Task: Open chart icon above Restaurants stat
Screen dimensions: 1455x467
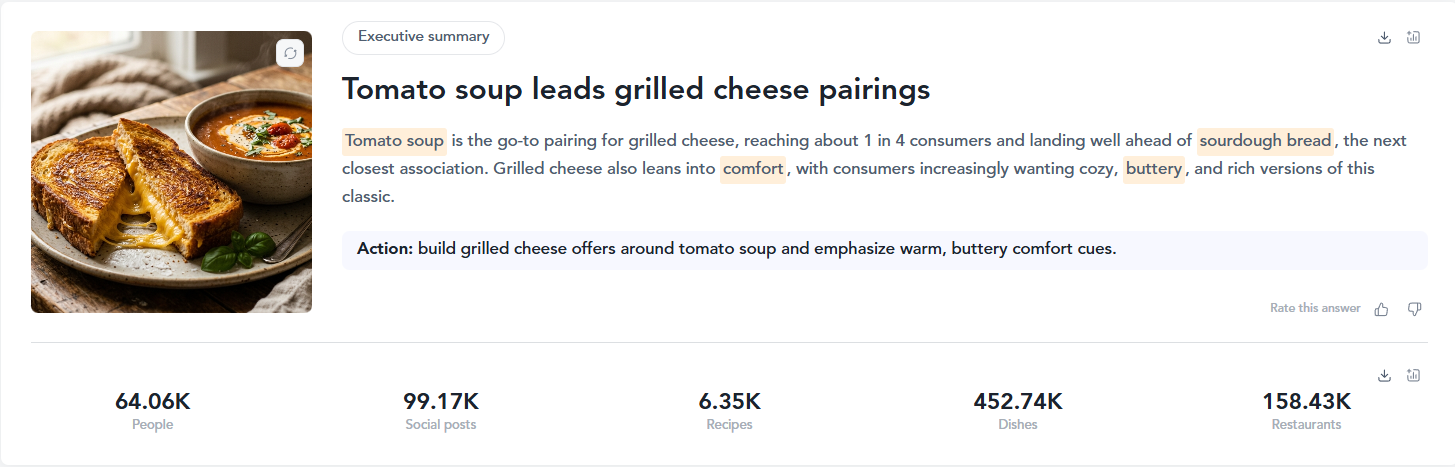Action: click(x=1413, y=375)
